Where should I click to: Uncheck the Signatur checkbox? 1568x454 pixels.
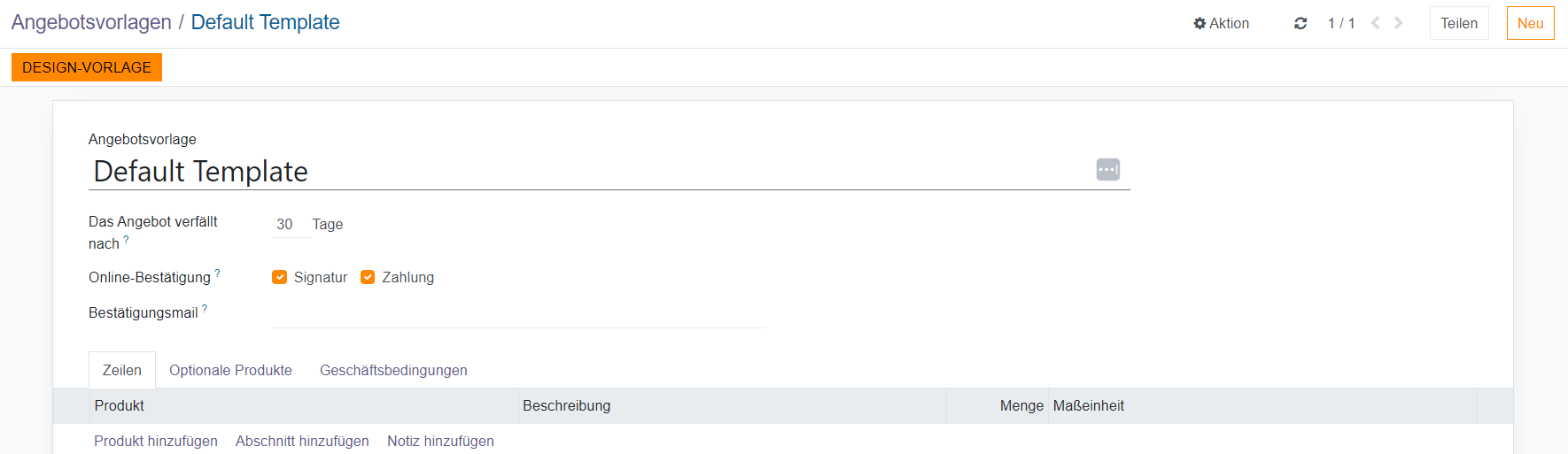pyautogui.click(x=280, y=277)
